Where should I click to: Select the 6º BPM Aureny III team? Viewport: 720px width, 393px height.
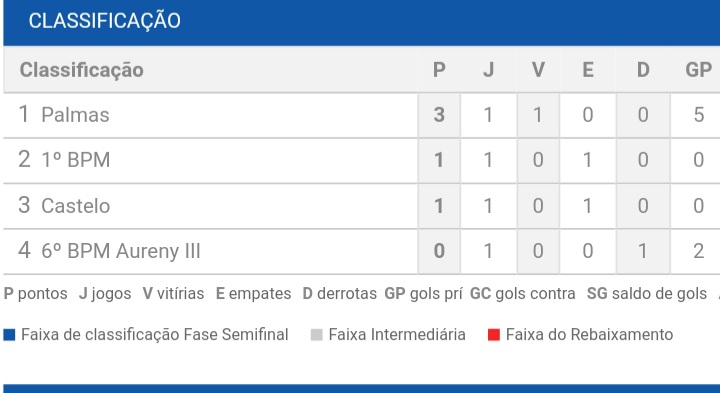121,252
